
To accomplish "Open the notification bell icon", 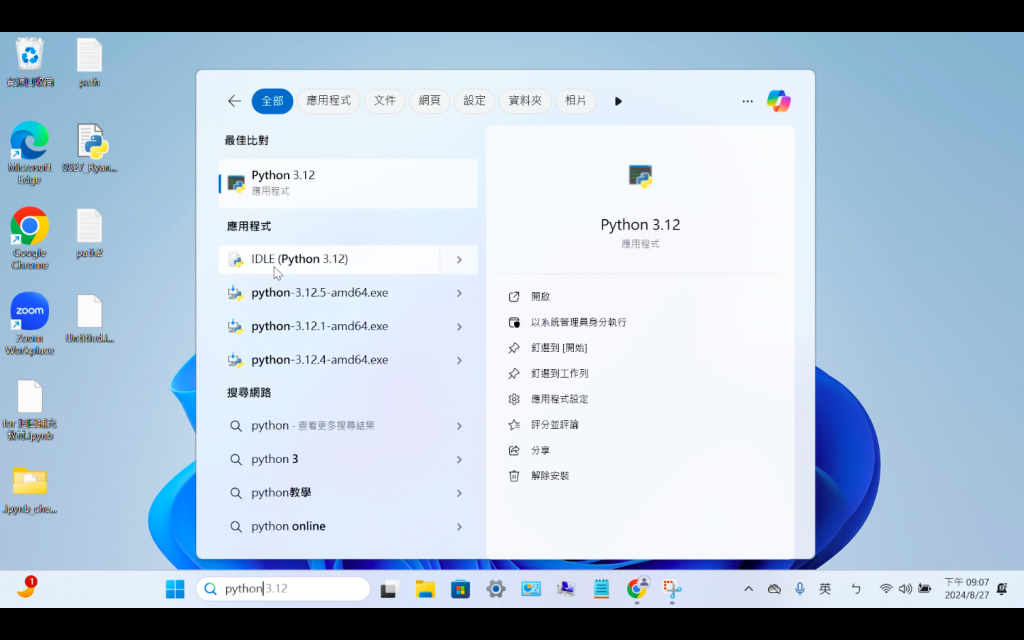I will tap(1002, 589).
